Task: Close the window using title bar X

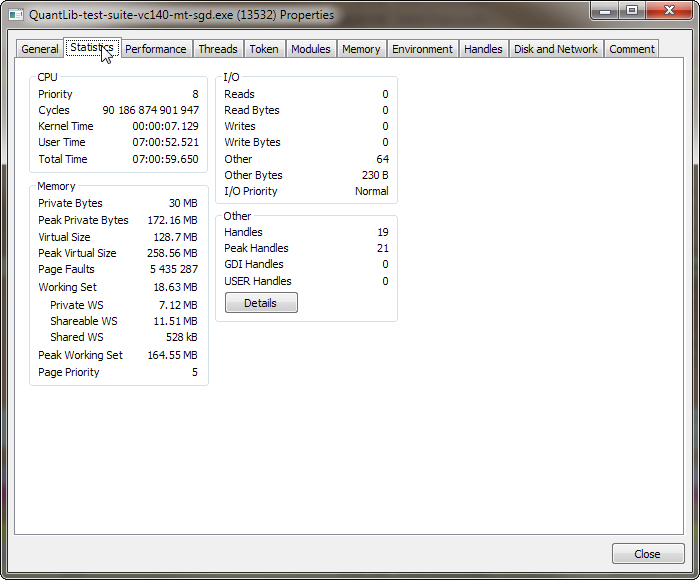Action: [668, 10]
